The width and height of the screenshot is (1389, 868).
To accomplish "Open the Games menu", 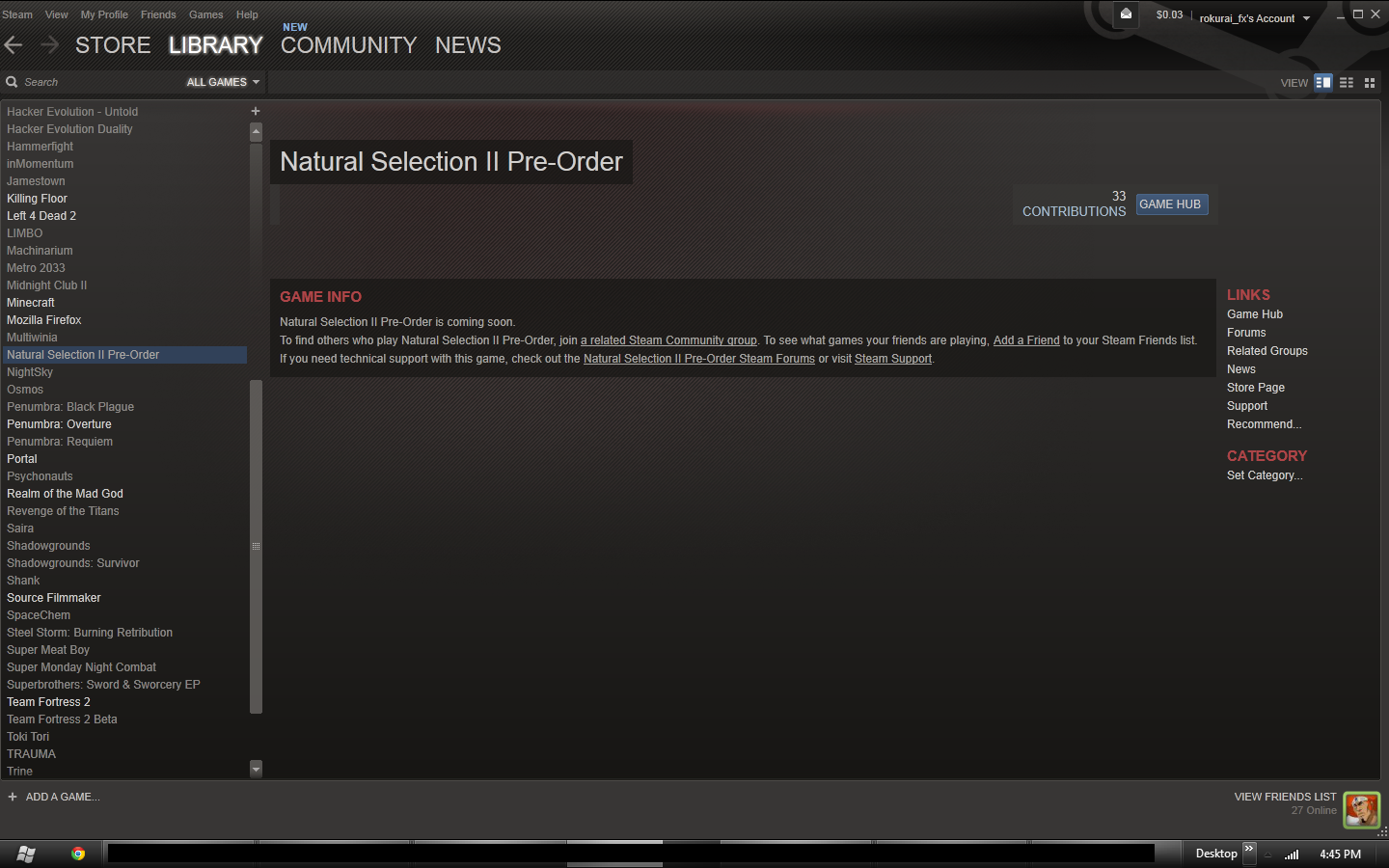I will [205, 14].
